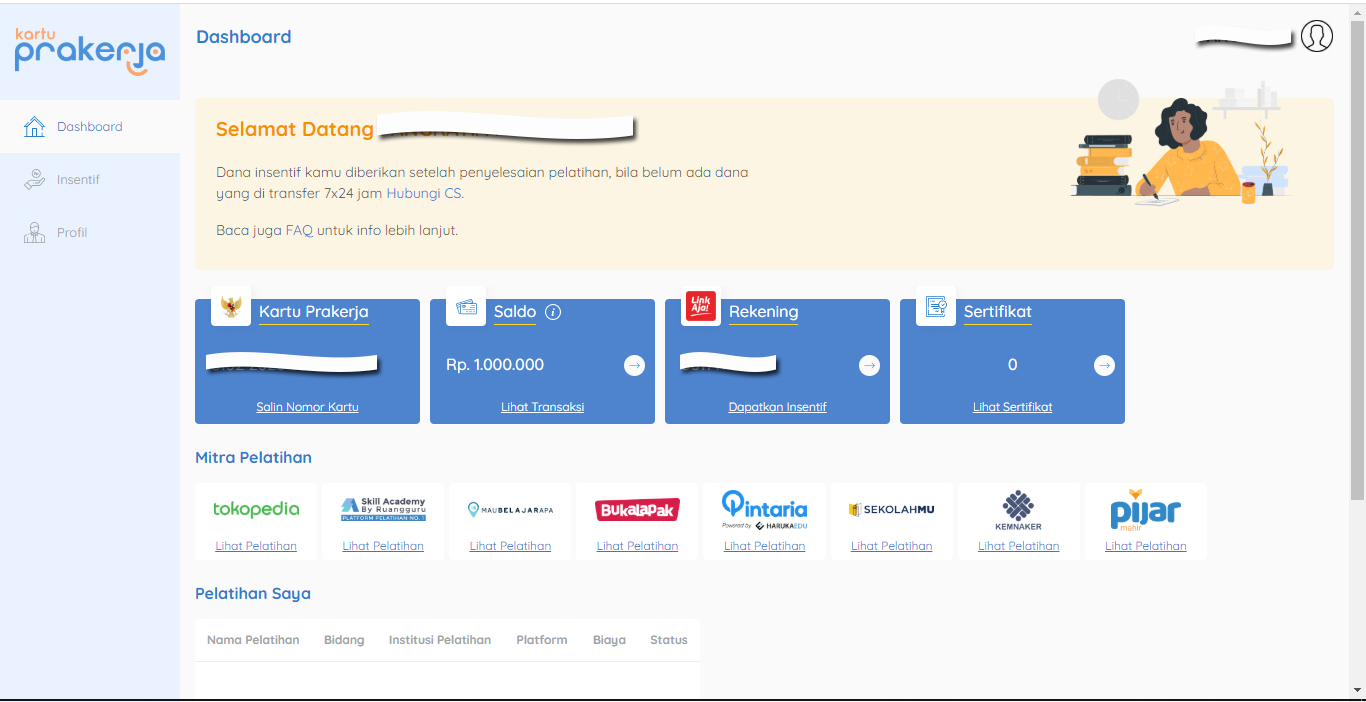Click Lihat Pelatihan under Bukalapak
The image size is (1366, 702).
tap(637, 546)
